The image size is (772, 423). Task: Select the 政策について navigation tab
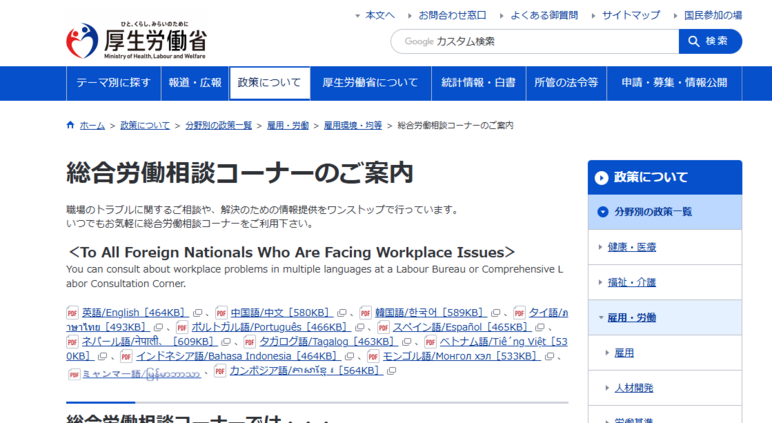click(x=269, y=83)
